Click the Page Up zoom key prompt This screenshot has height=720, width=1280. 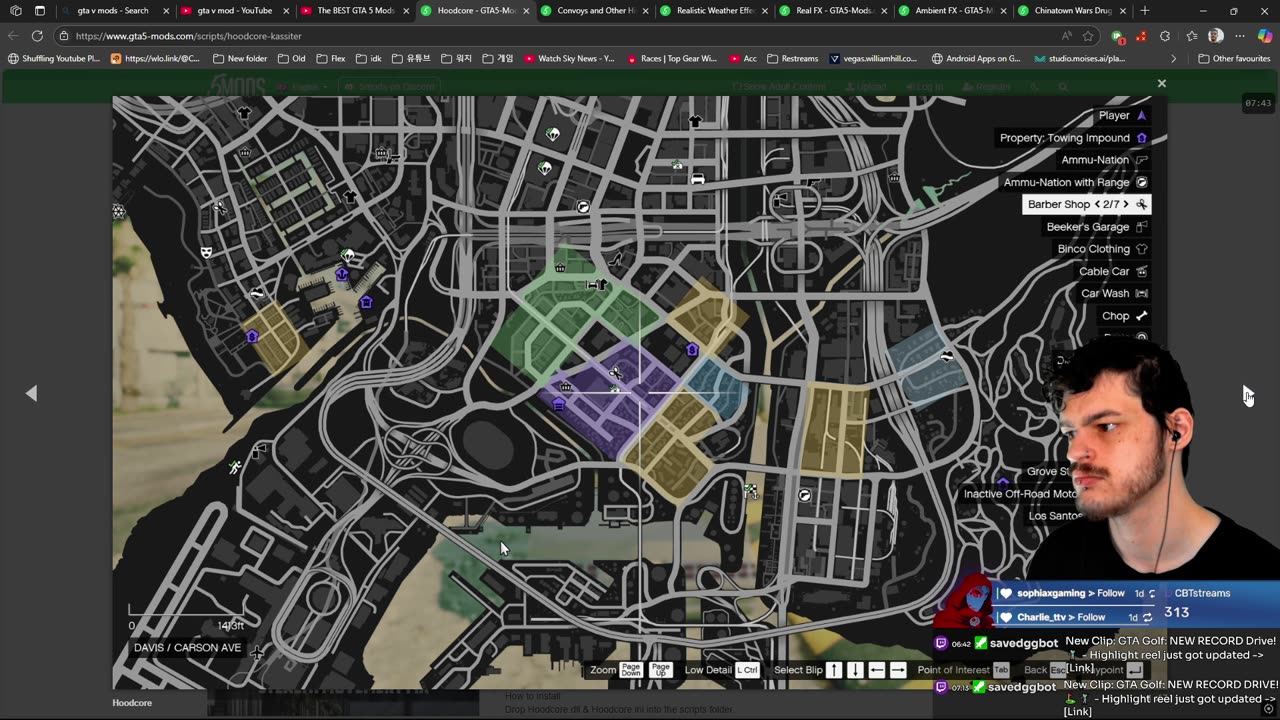coord(660,670)
